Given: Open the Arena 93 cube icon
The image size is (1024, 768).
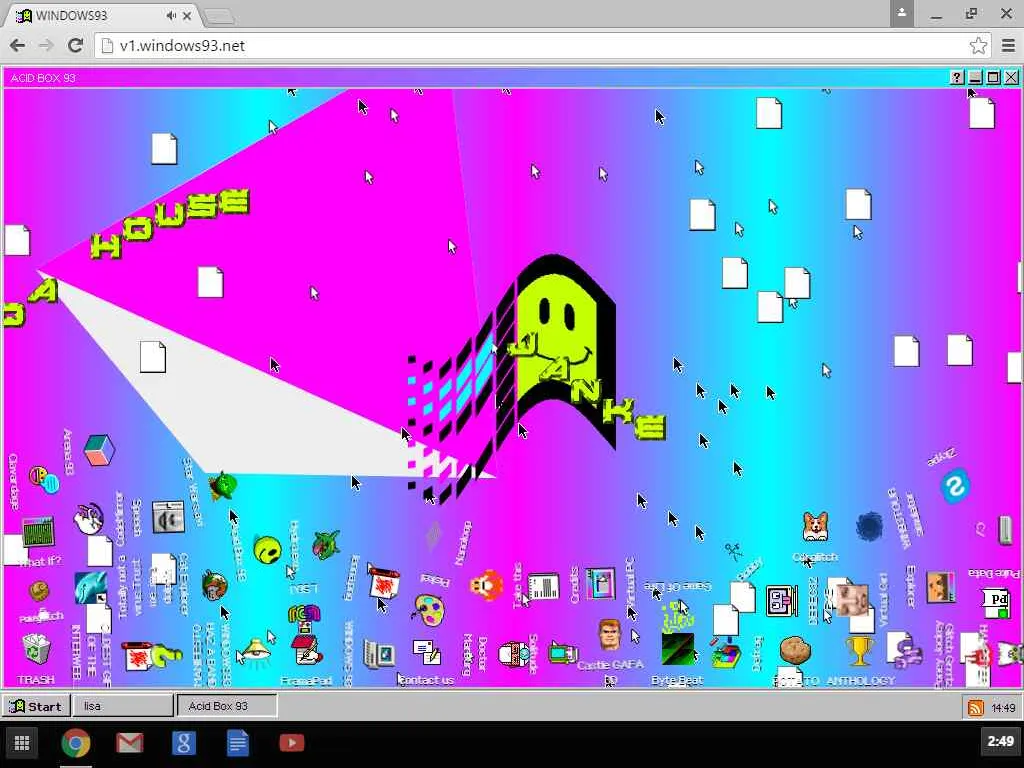Looking at the screenshot, I should tap(99, 451).
